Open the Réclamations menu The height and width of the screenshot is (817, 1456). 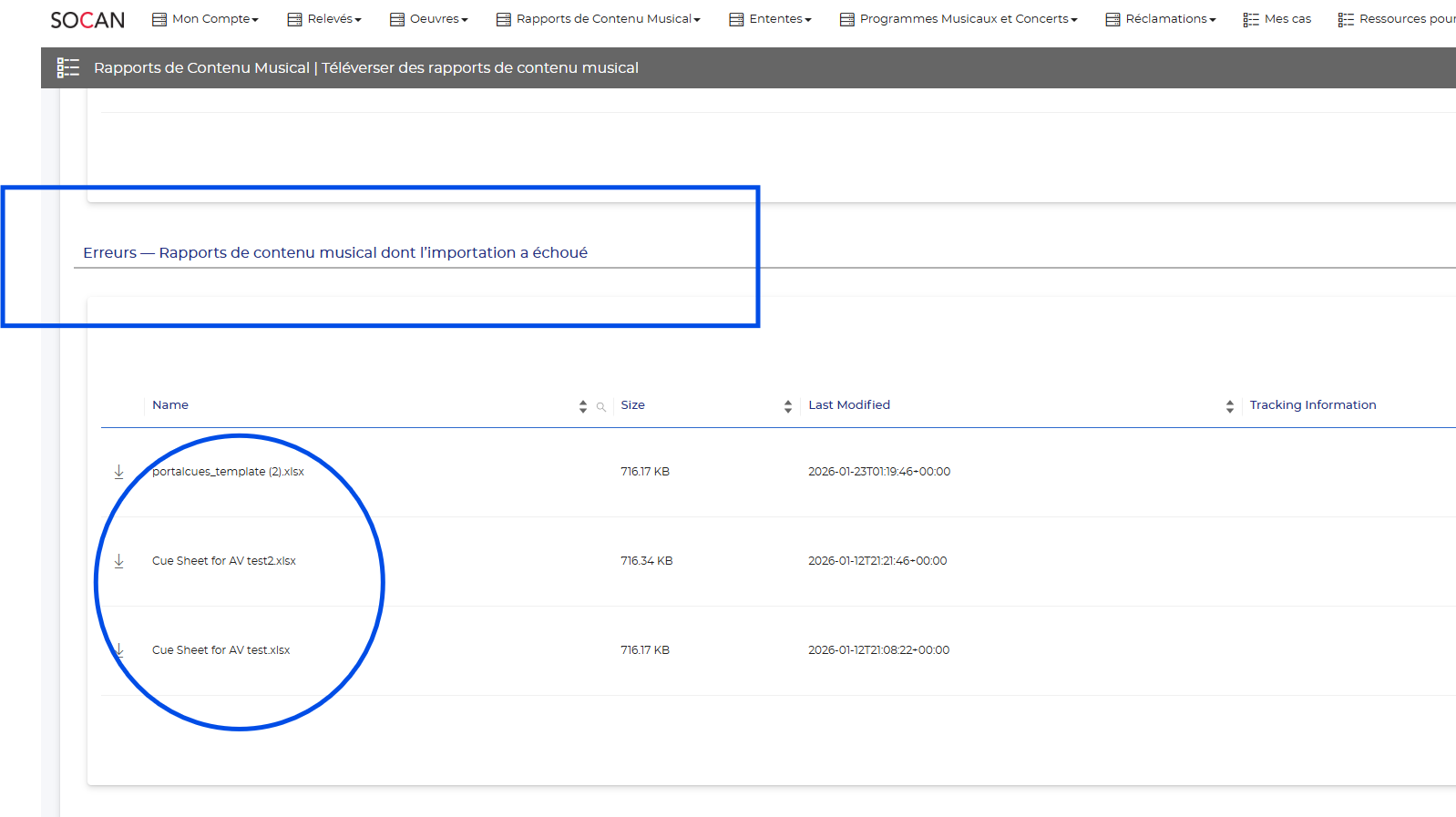point(1161,19)
